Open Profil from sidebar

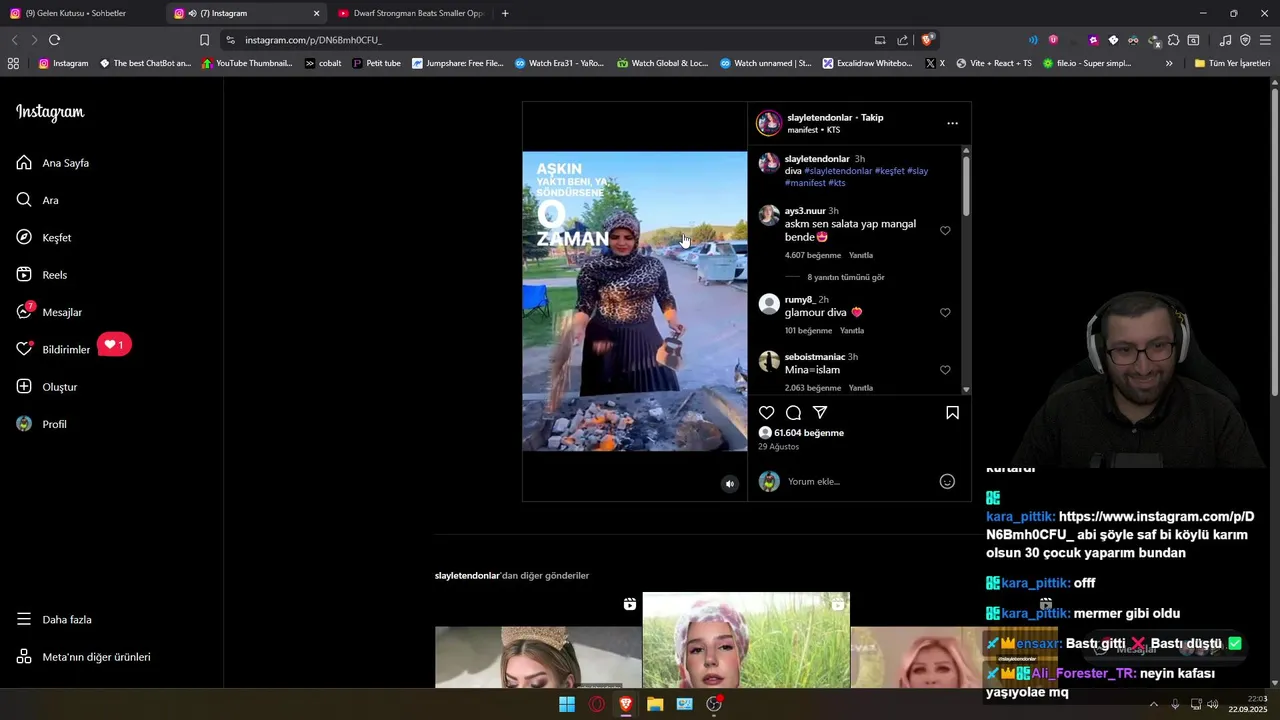pos(41,424)
